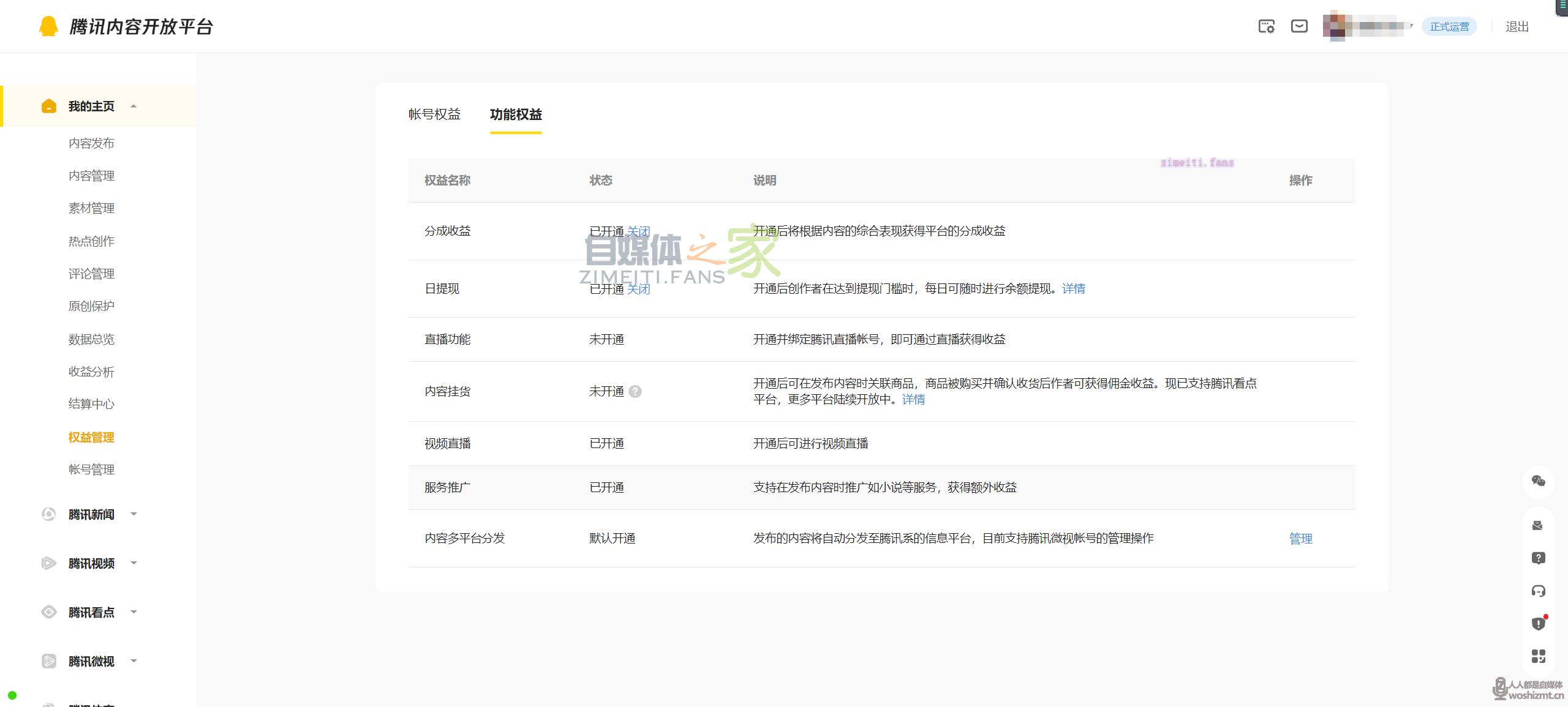Click the mail envelope icon in header
Image resolution: width=1568 pixels, height=707 pixels.
(1299, 26)
